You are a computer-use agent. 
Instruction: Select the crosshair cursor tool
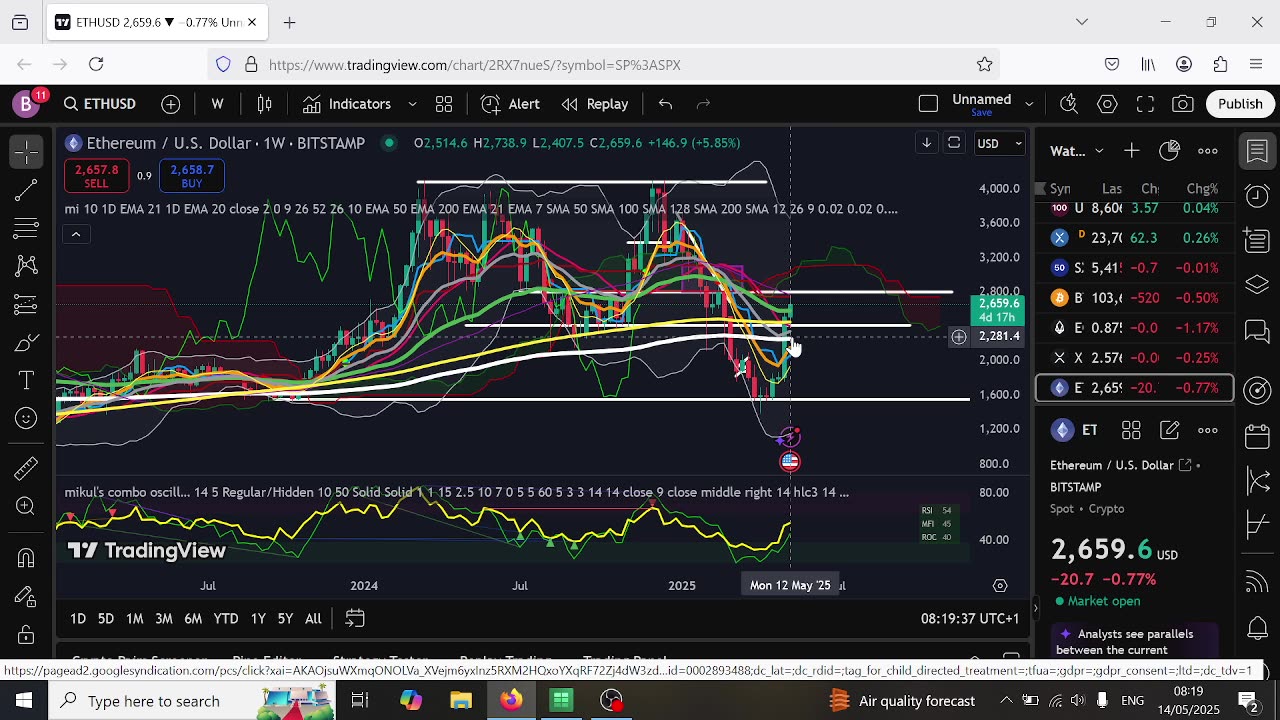pyautogui.click(x=27, y=152)
